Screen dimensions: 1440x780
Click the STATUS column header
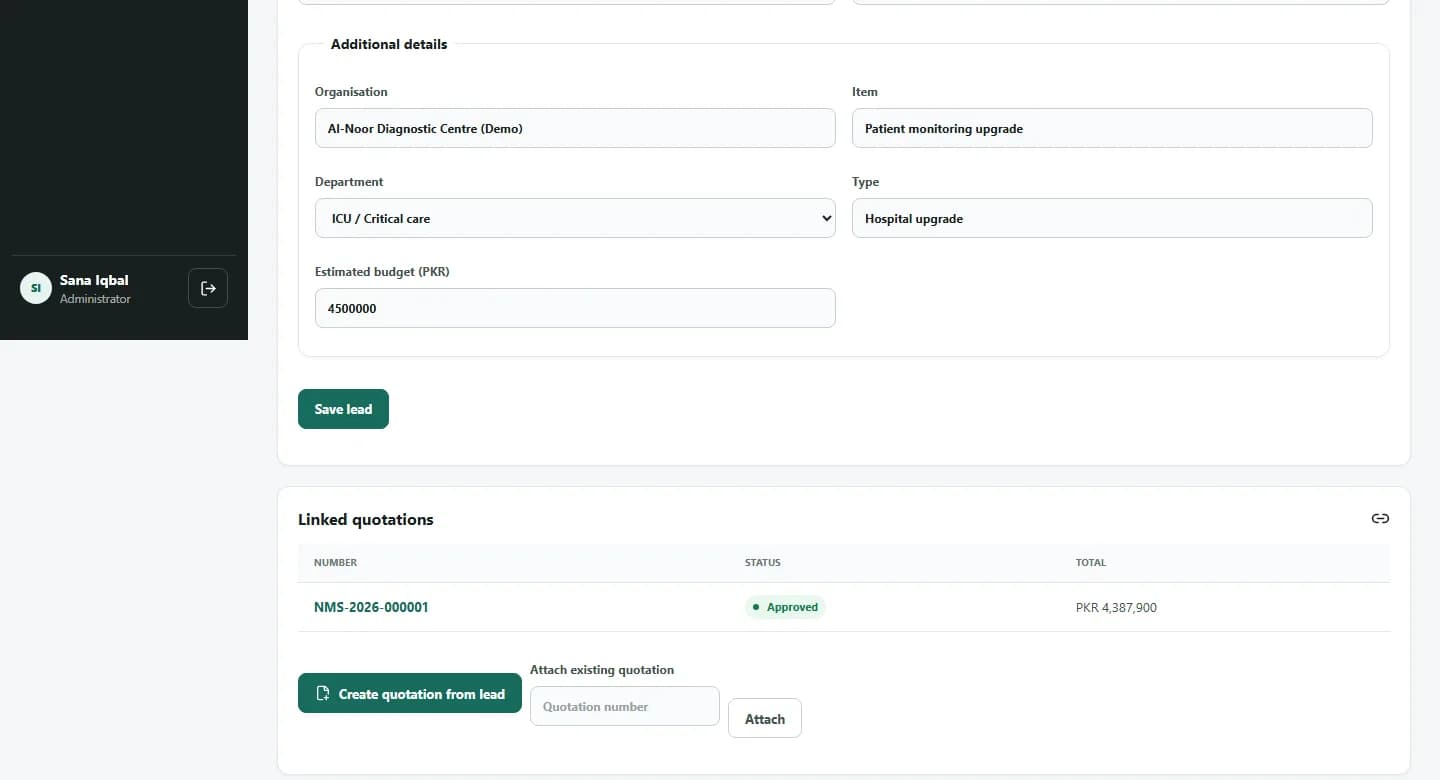click(x=763, y=563)
